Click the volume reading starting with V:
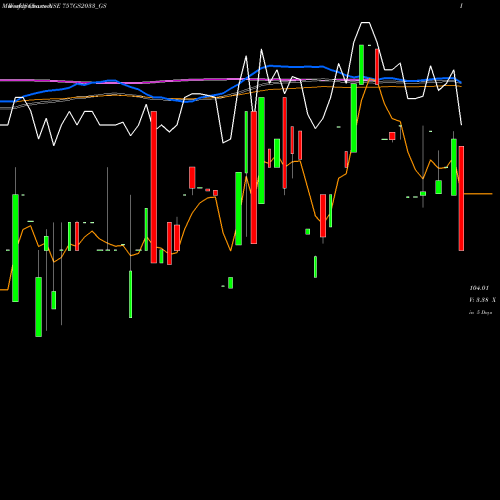The width and height of the screenshot is (500, 500). click(482, 300)
